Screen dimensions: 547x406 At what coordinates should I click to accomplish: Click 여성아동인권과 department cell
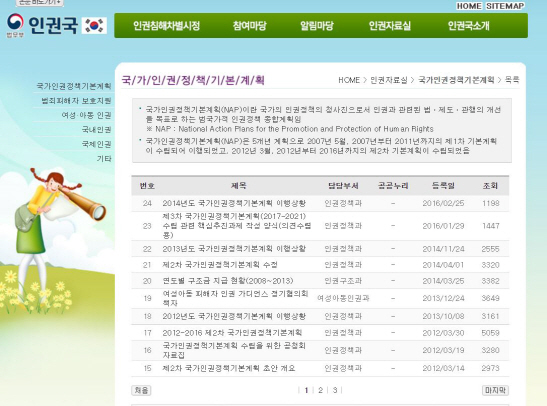coord(343,298)
